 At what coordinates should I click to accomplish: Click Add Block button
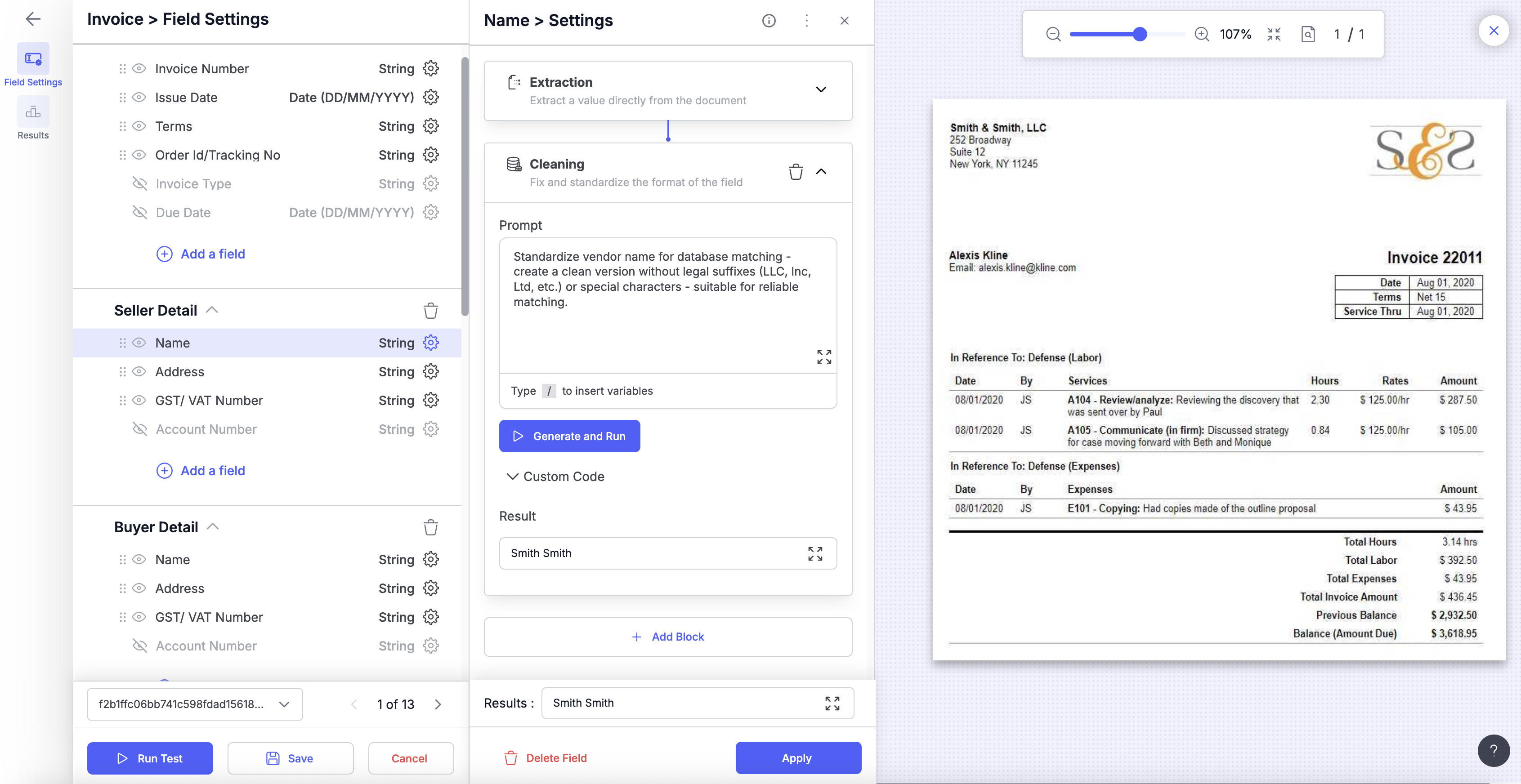(x=668, y=637)
